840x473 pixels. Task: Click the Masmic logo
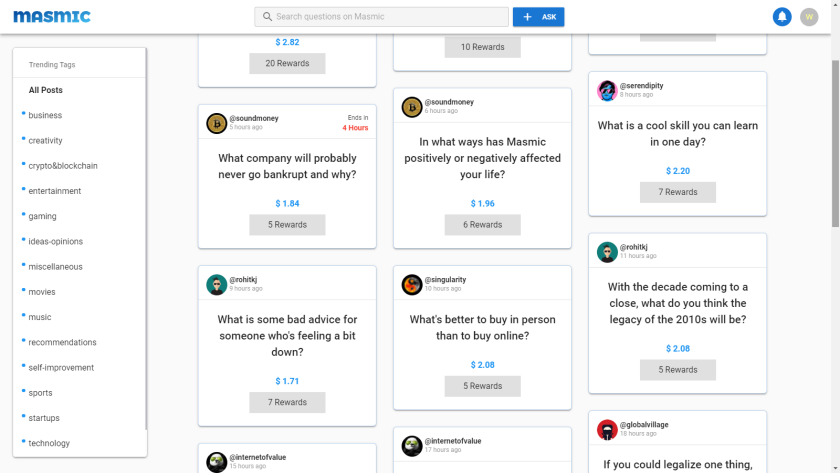(52, 17)
